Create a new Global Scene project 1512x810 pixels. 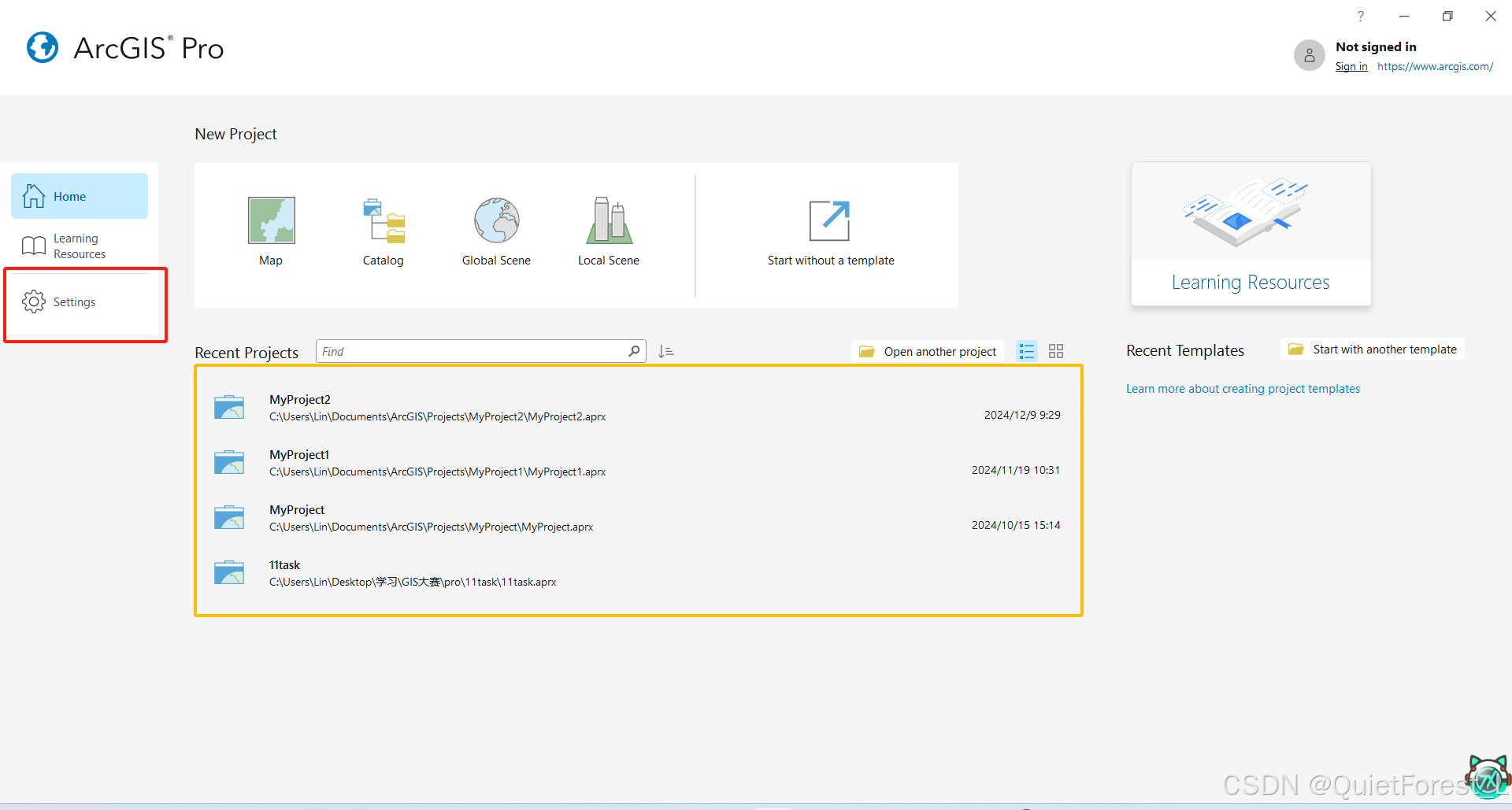(496, 231)
